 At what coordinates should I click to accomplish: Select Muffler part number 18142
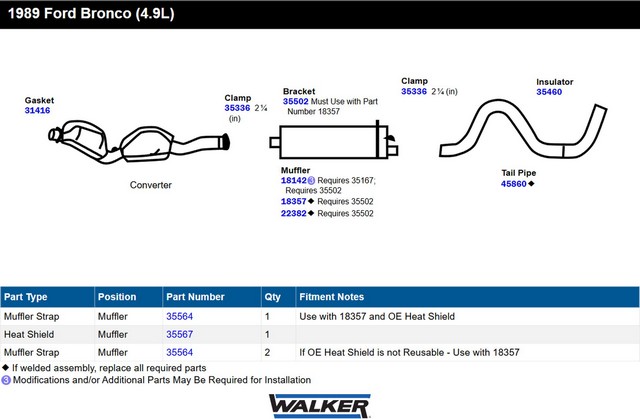coord(294,181)
